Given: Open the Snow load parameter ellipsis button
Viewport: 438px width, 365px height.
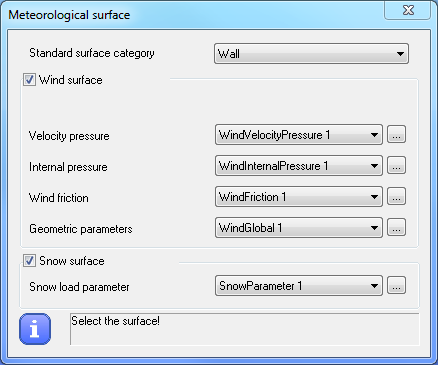Looking at the screenshot, I should click(x=396, y=285).
